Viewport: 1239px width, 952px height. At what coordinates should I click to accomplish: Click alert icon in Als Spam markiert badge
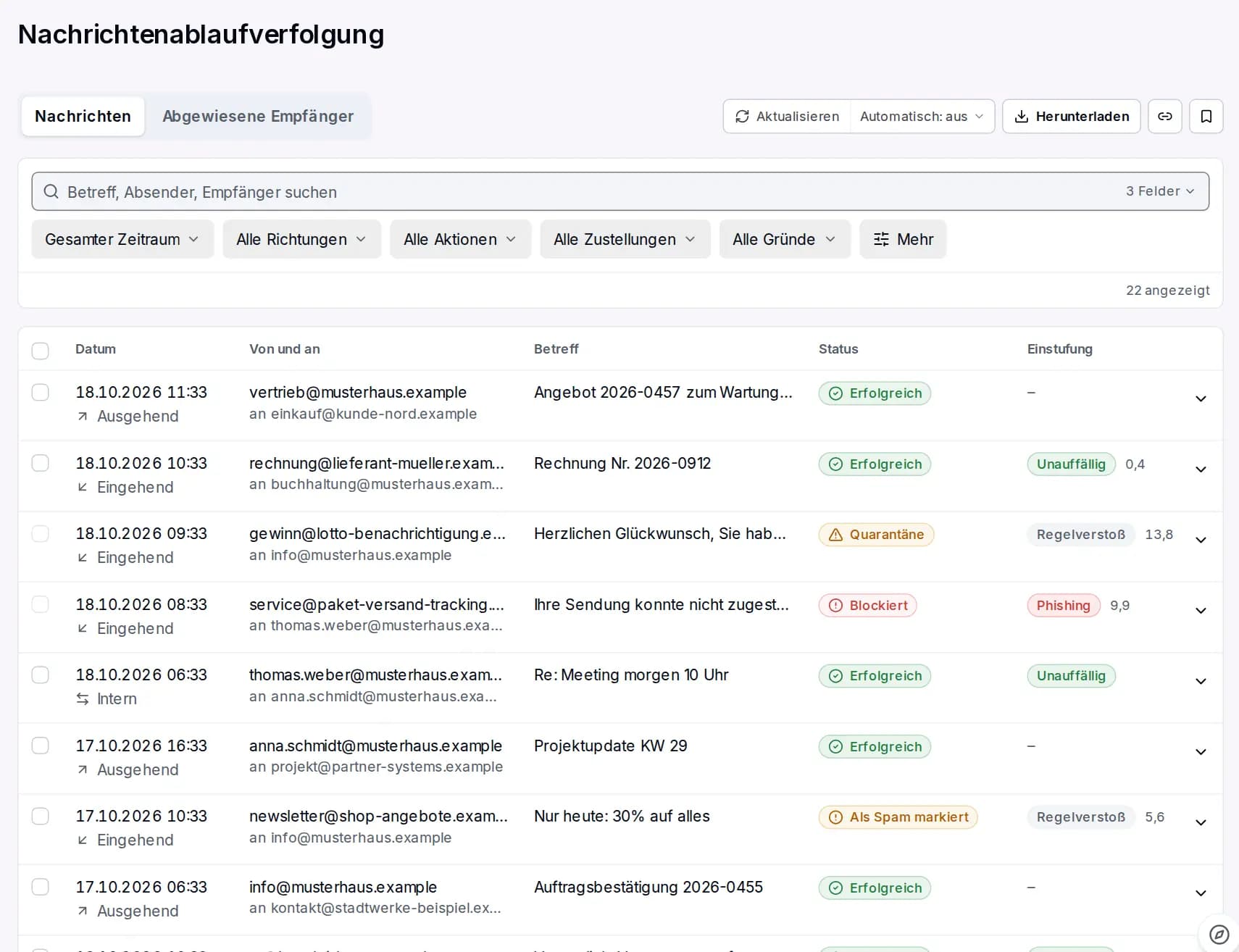pyautogui.click(x=835, y=817)
